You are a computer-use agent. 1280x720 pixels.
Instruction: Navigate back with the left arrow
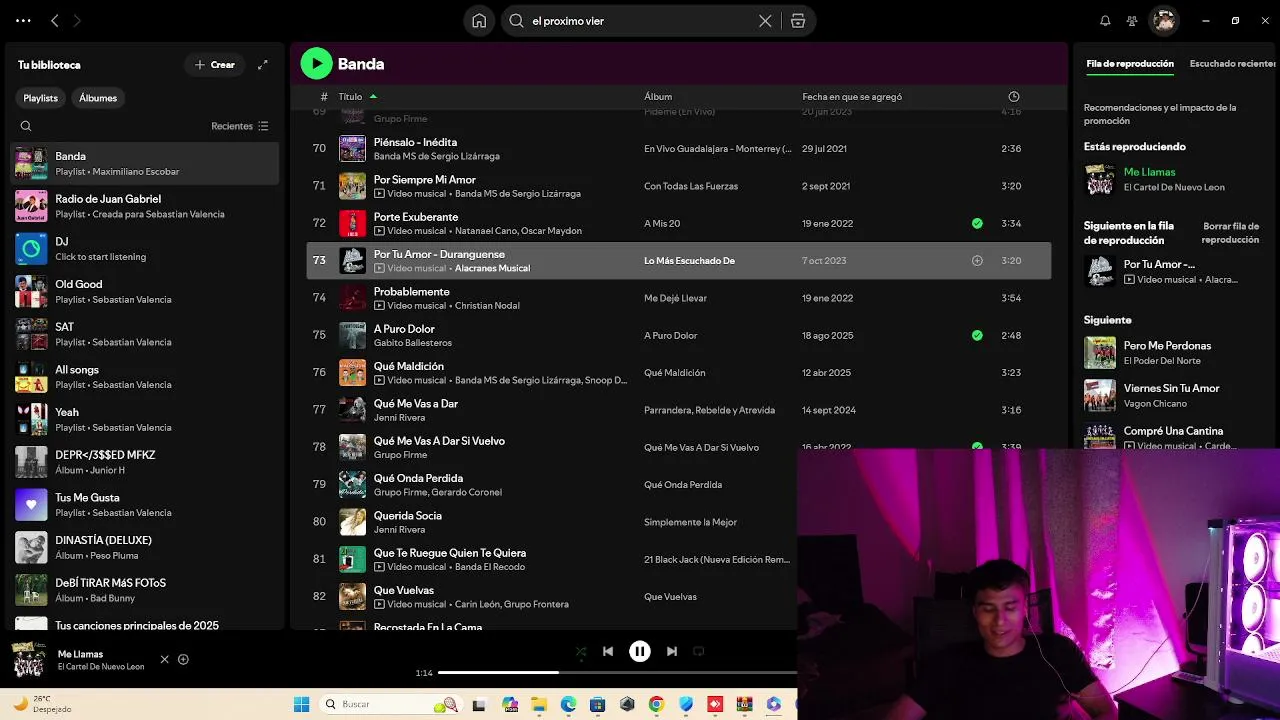pos(55,20)
